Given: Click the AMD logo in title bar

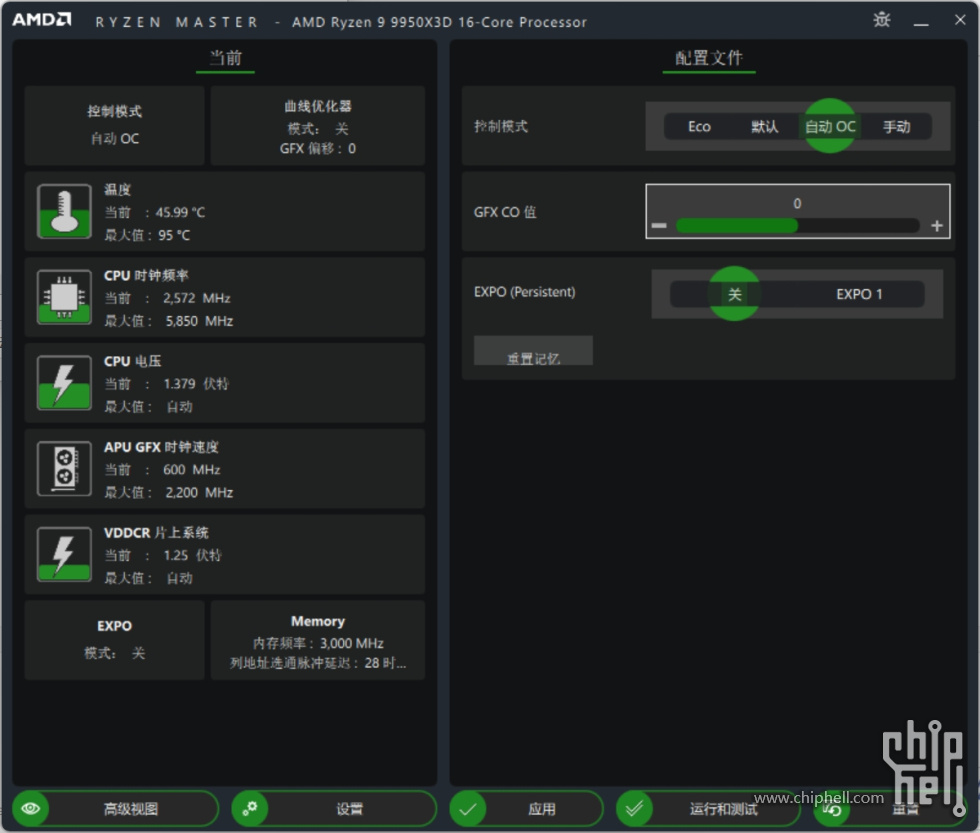Looking at the screenshot, I should 42,19.
